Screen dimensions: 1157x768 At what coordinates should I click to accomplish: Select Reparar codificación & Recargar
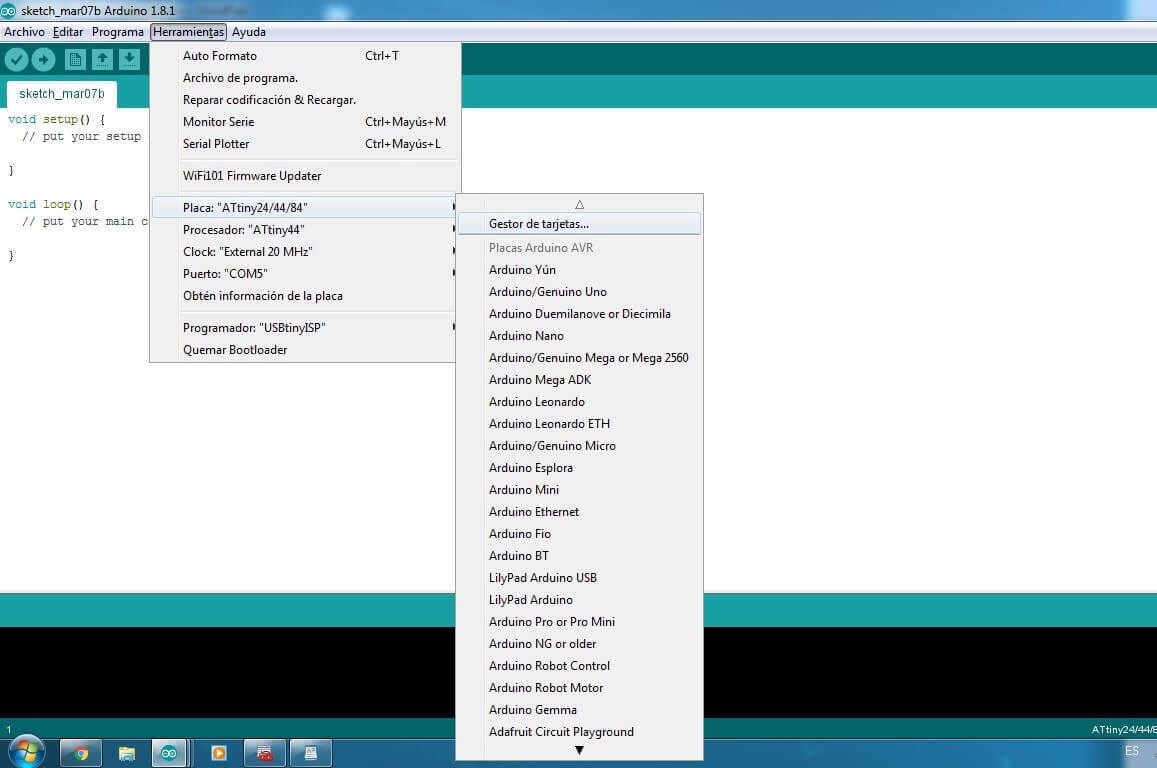pos(305,100)
